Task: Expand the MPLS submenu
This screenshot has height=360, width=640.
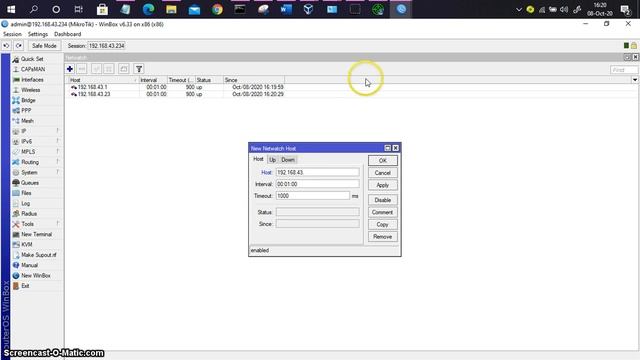Action: coord(36,152)
